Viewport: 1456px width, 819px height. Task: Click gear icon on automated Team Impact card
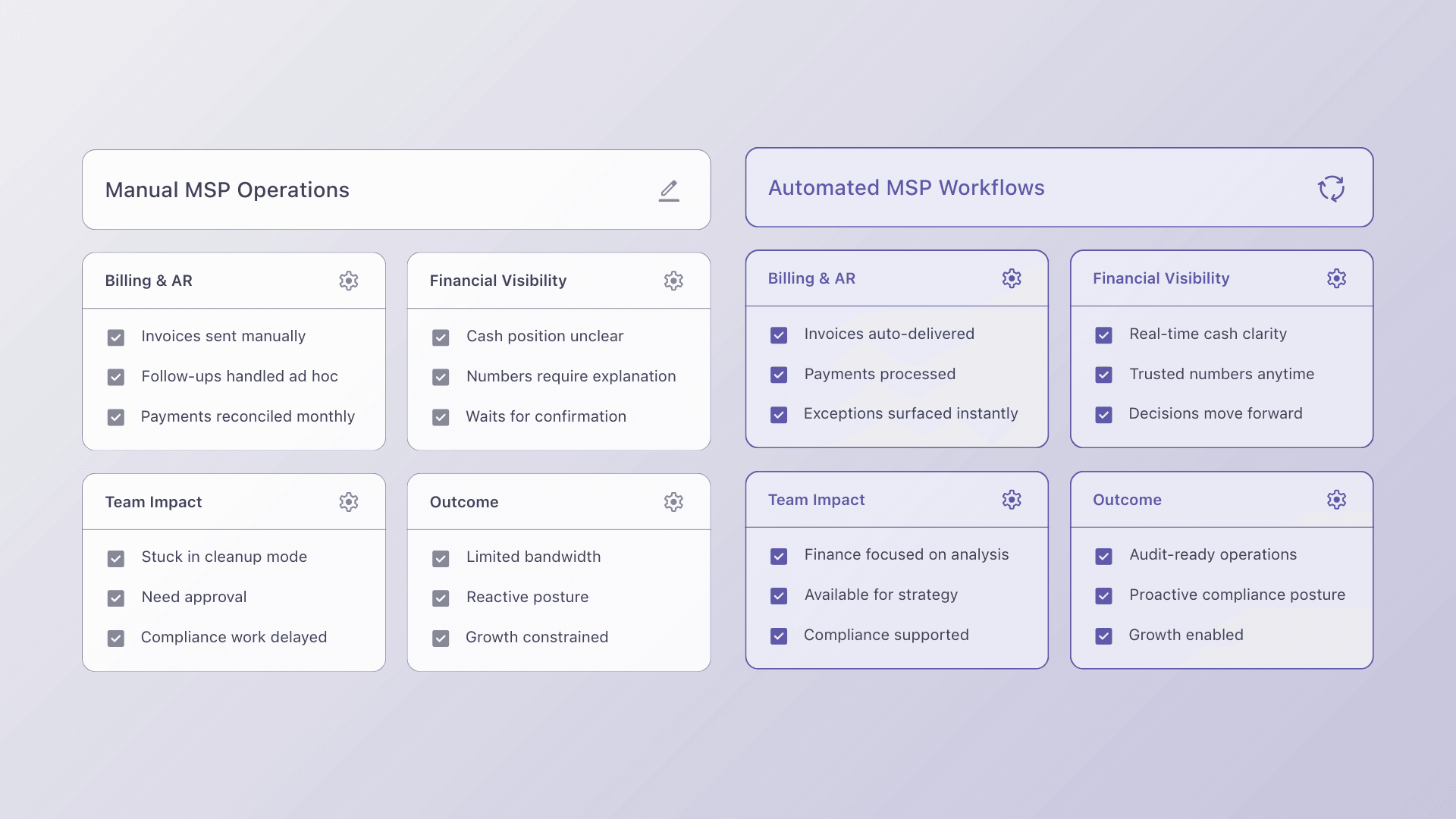(1012, 500)
